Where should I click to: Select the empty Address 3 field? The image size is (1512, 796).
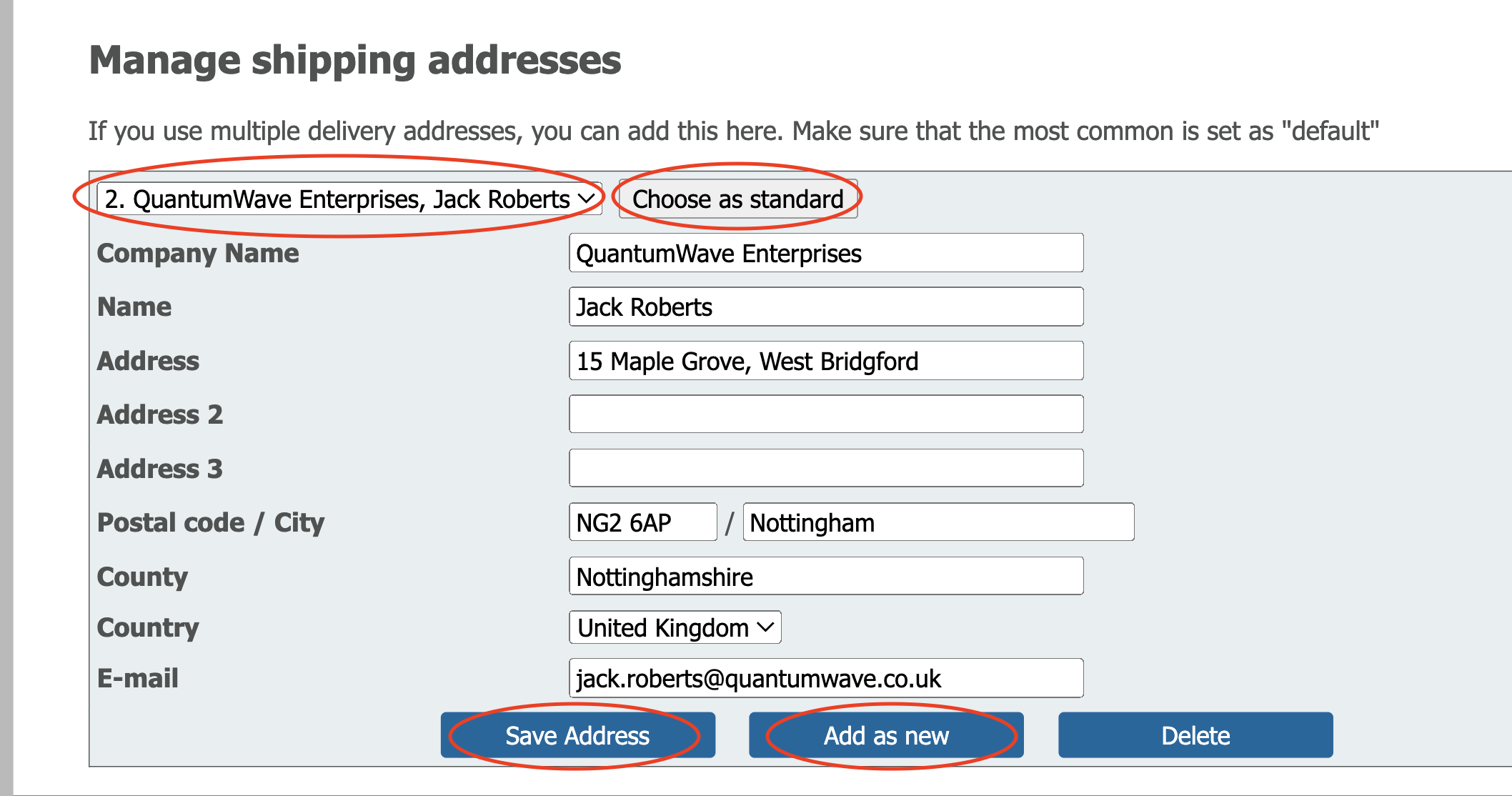pyautogui.click(x=826, y=468)
